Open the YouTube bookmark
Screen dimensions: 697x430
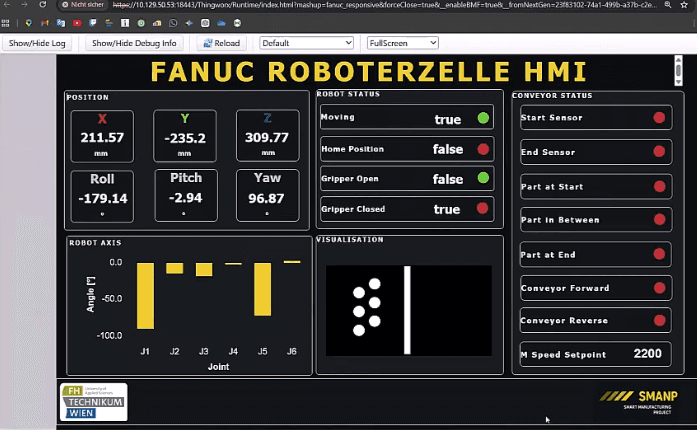[x=77, y=23]
